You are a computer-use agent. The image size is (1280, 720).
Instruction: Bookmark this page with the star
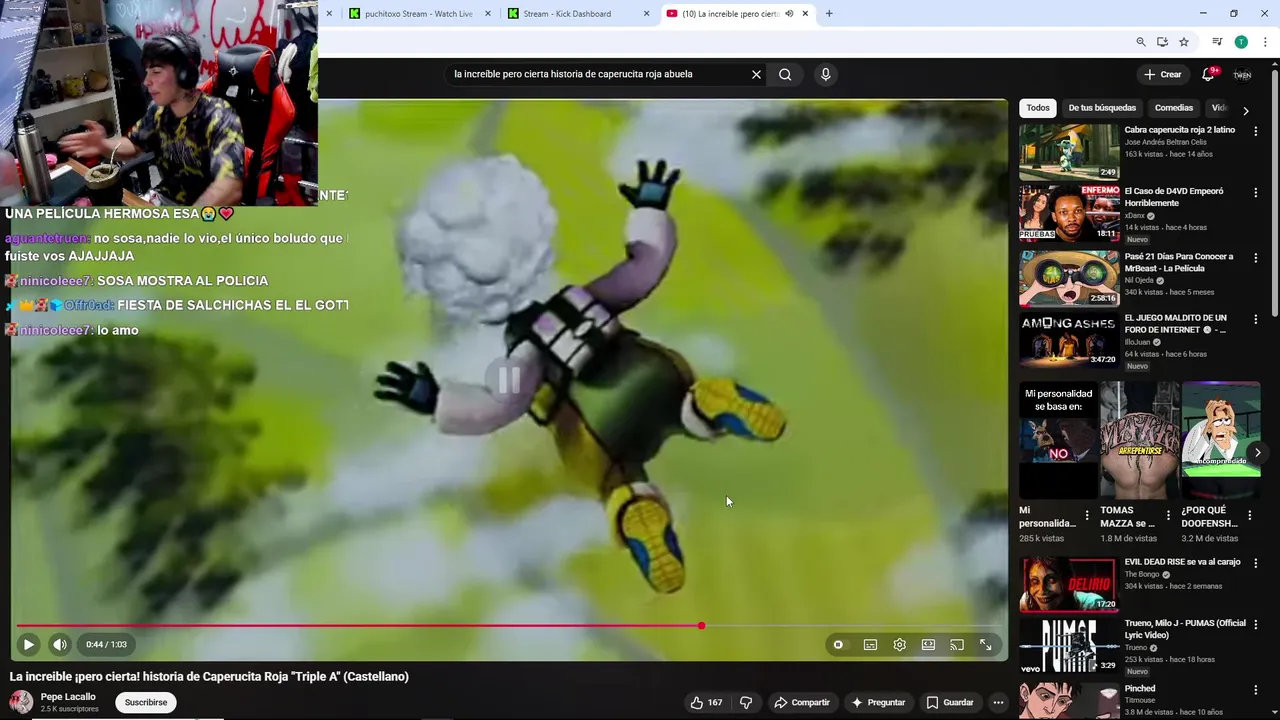(1184, 42)
